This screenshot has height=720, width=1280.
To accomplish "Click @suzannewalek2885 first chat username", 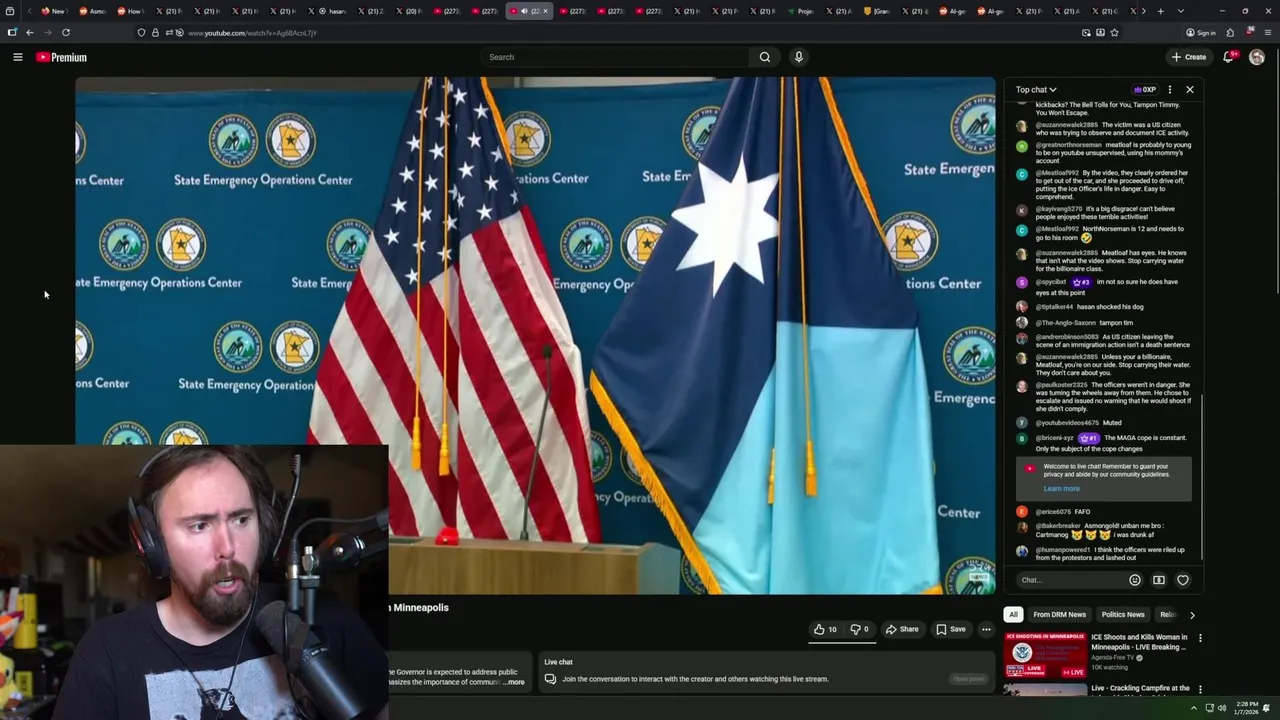I will click(1066, 125).
